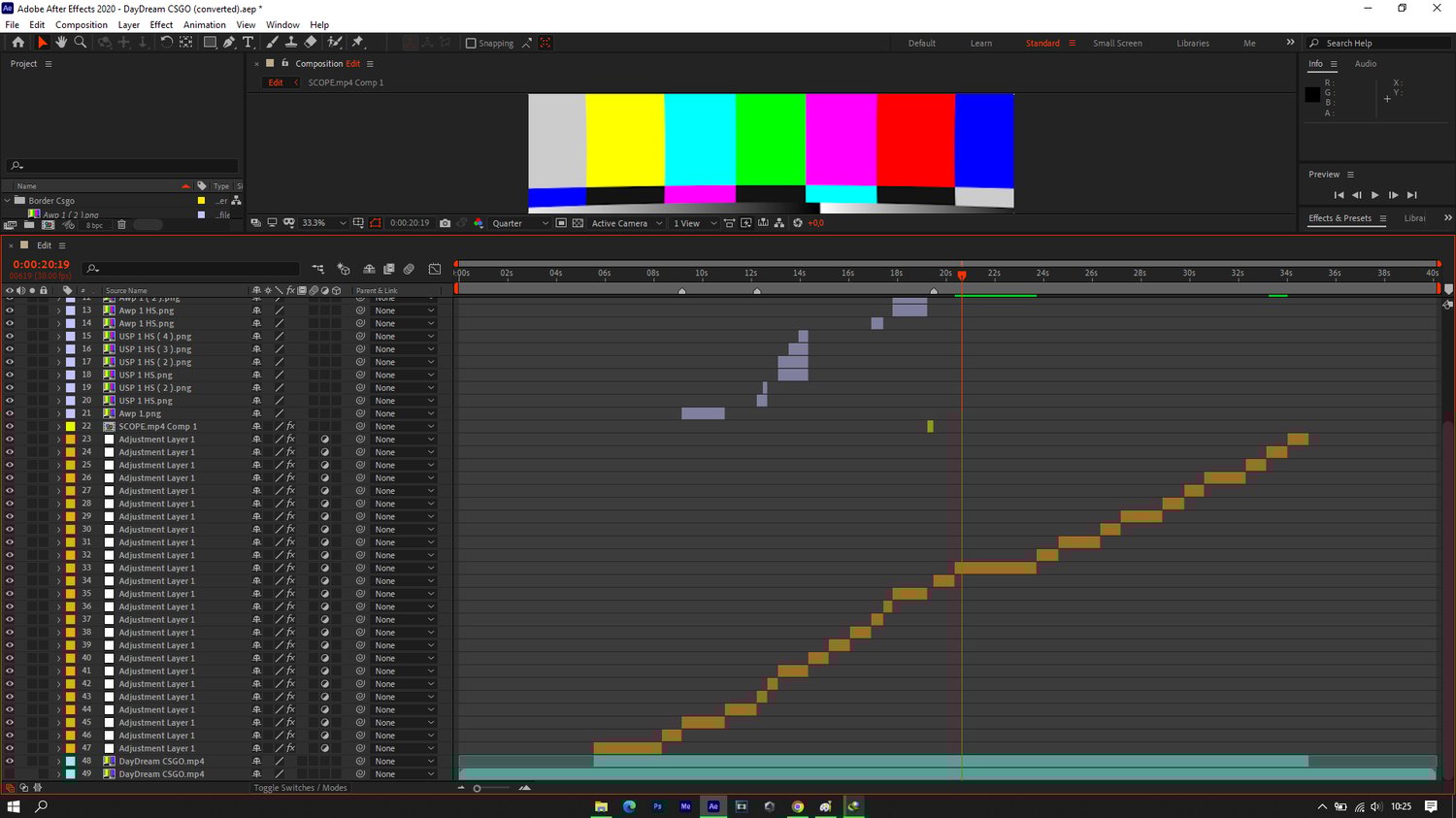The height and width of the screenshot is (818, 1456).
Task: Open the timeline Graph Editor
Action: (435, 269)
